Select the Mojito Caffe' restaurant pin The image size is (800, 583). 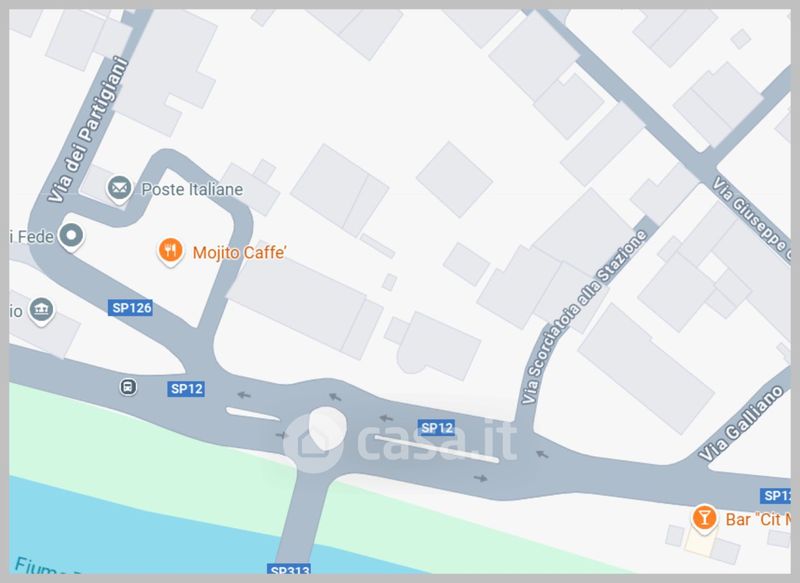[170, 251]
